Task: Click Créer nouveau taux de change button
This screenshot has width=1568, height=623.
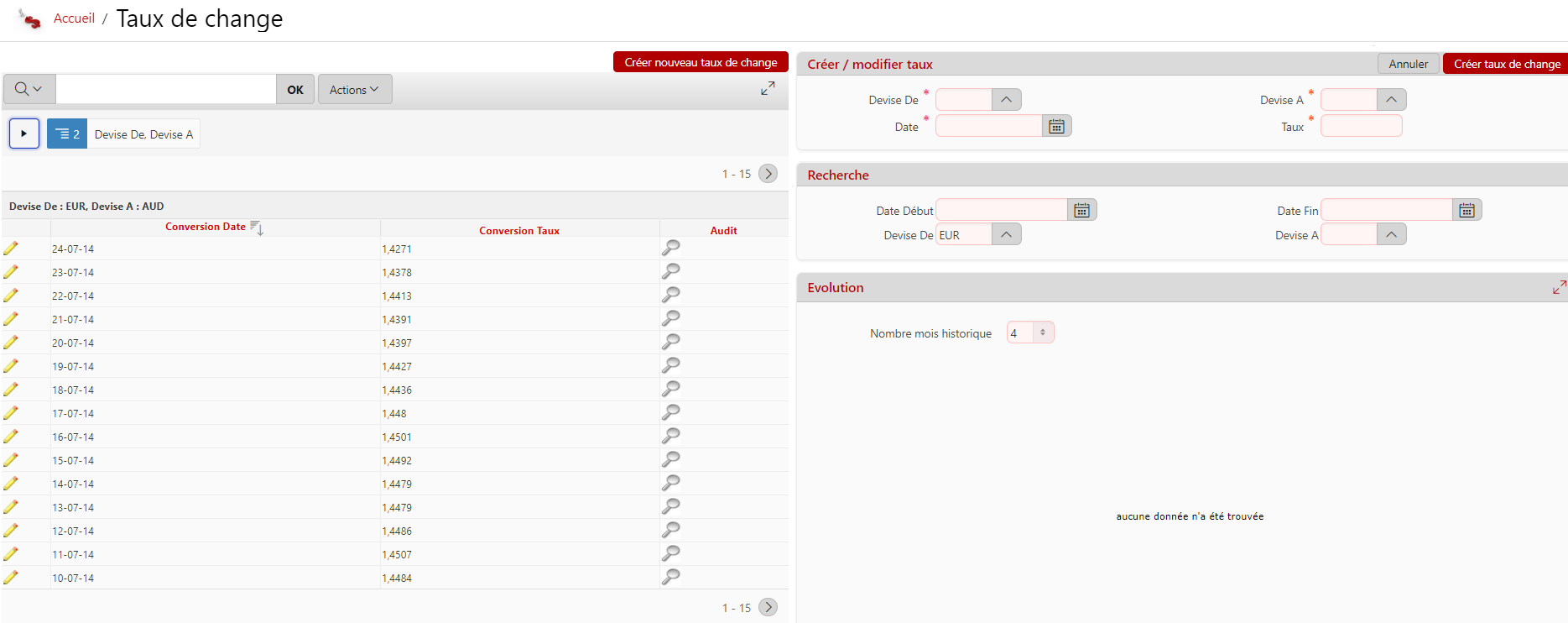Action: click(701, 62)
